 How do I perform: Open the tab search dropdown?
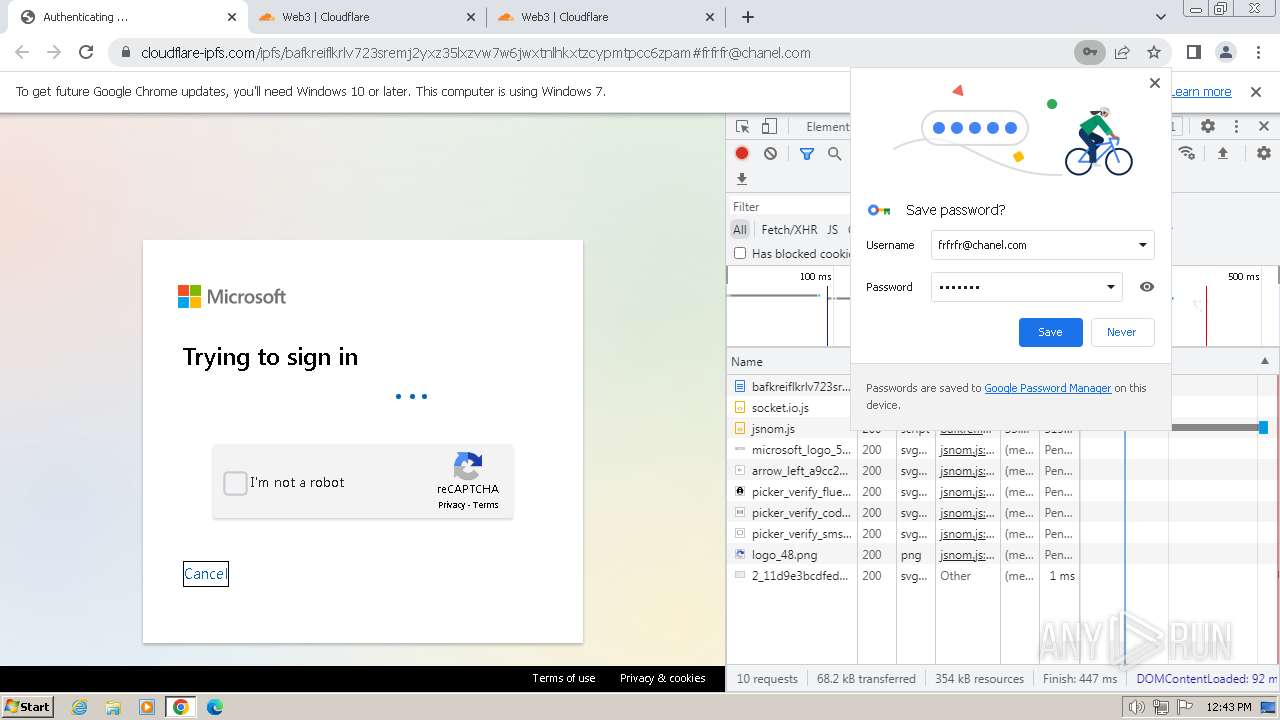[x=1161, y=17]
